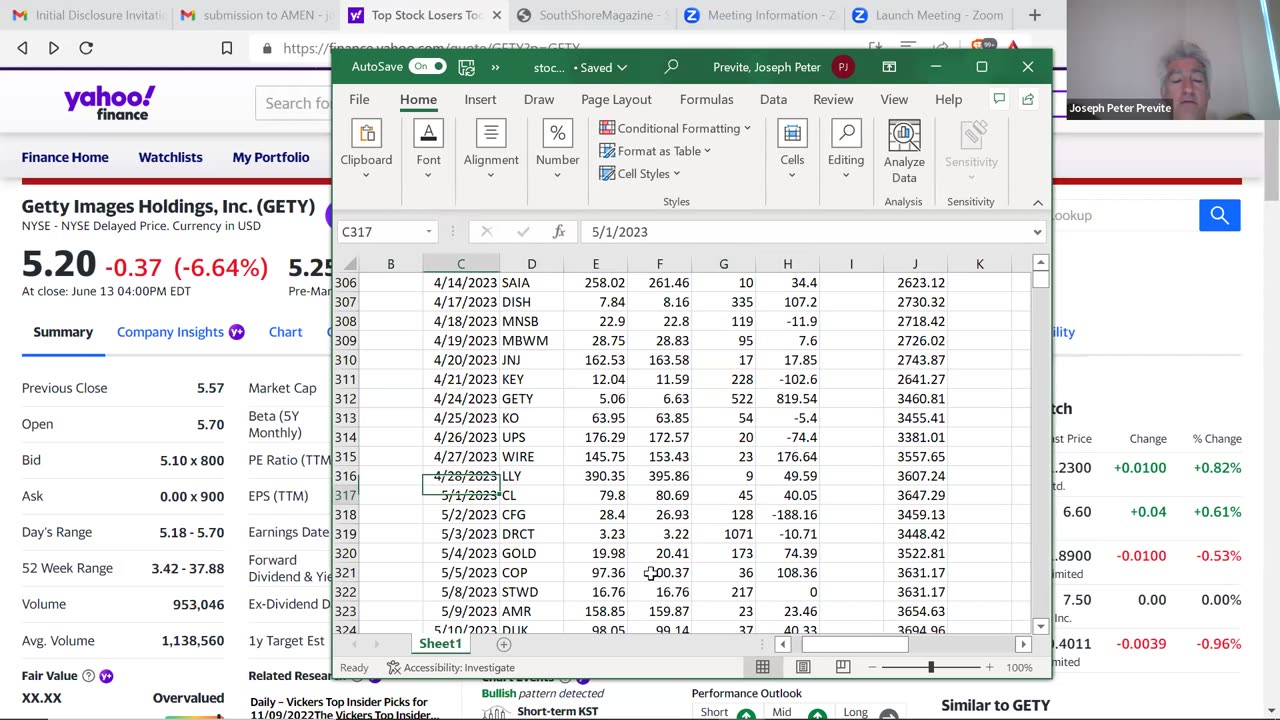Click the blue search button on Yahoo Finance
1280x720 pixels.
pyautogui.click(x=1219, y=215)
